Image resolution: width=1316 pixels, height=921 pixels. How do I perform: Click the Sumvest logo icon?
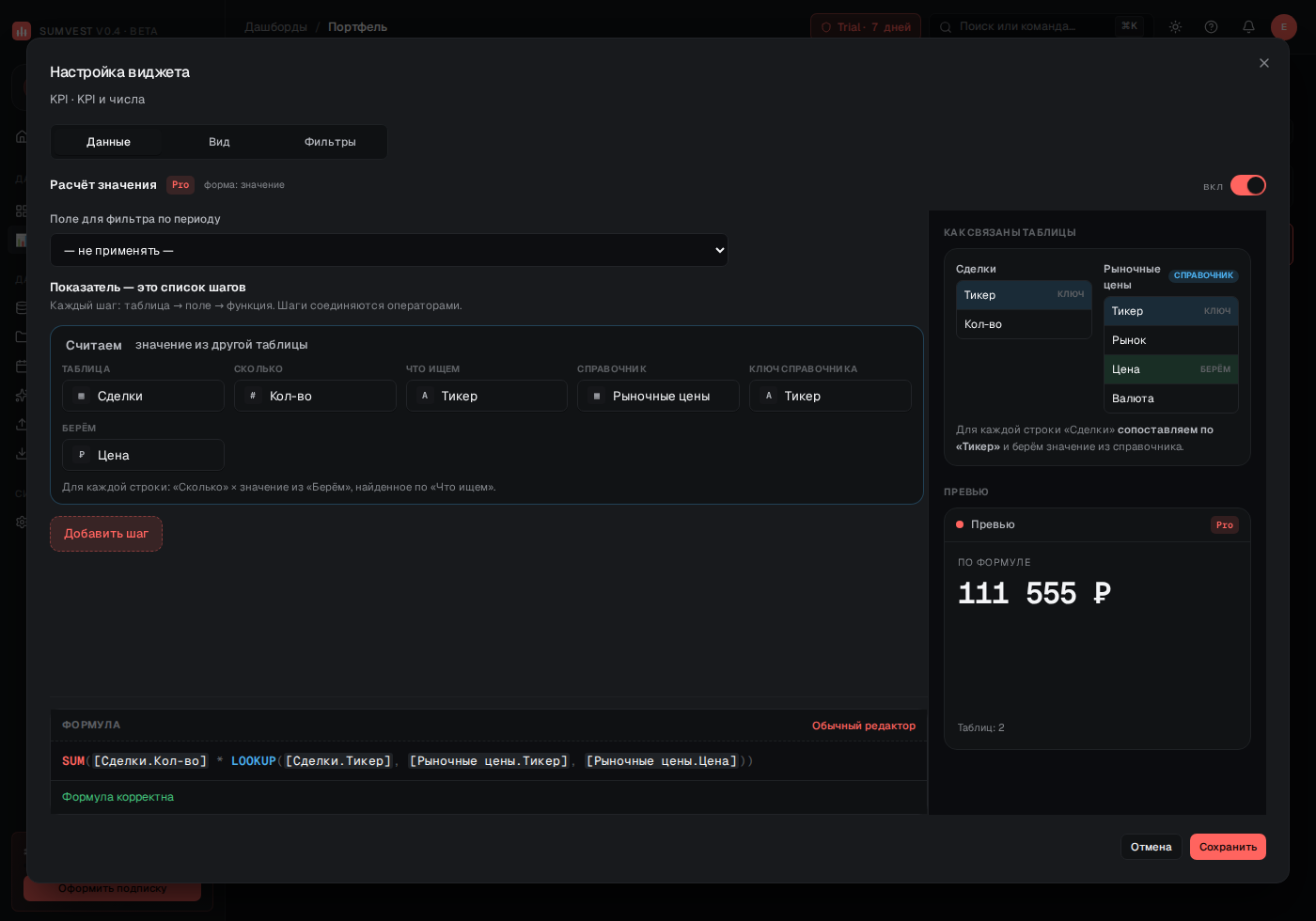[21, 31]
